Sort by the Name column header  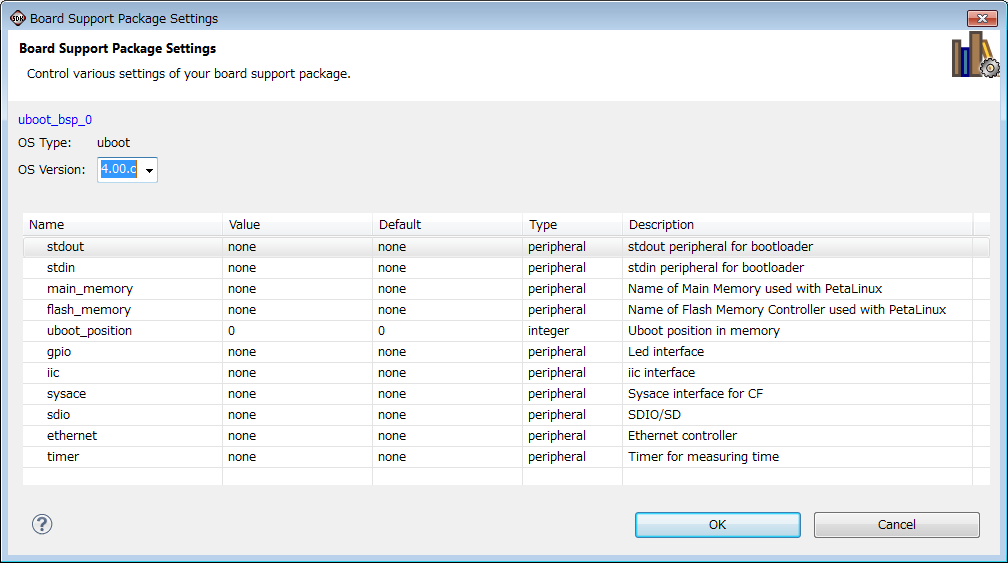47,225
